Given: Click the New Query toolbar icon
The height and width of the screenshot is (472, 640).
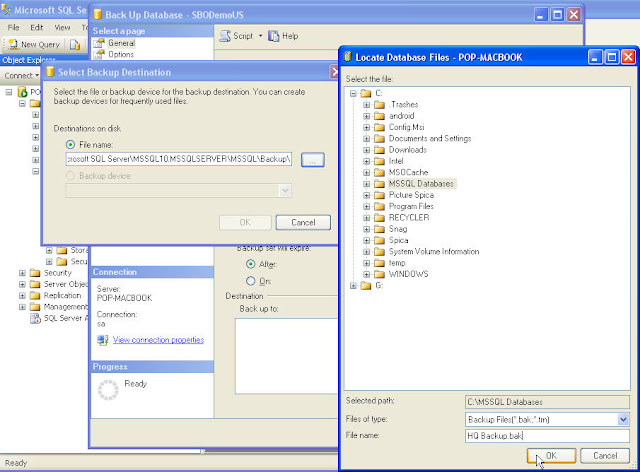Looking at the screenshot, I should click(x=13, y=44).
